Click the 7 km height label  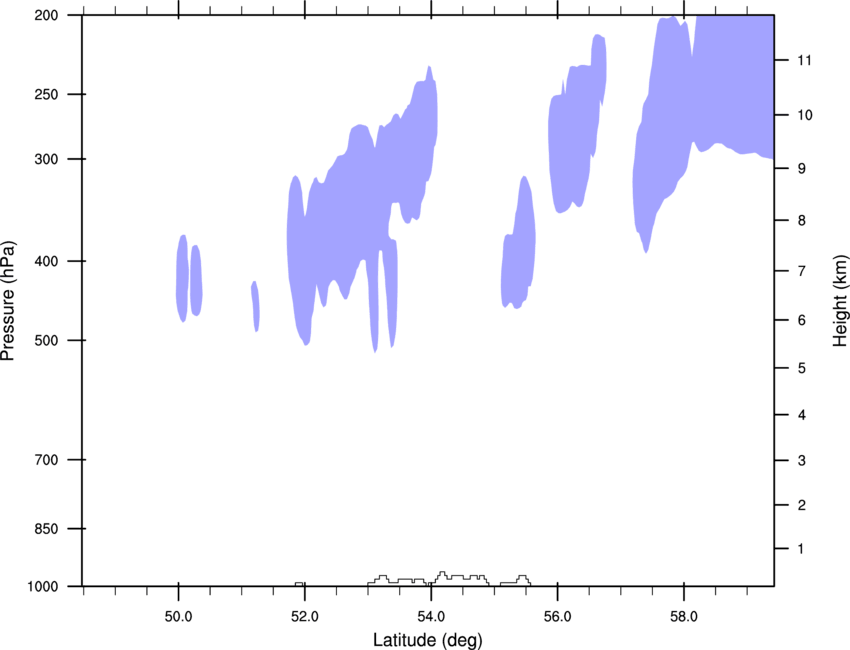pos(801,271)
